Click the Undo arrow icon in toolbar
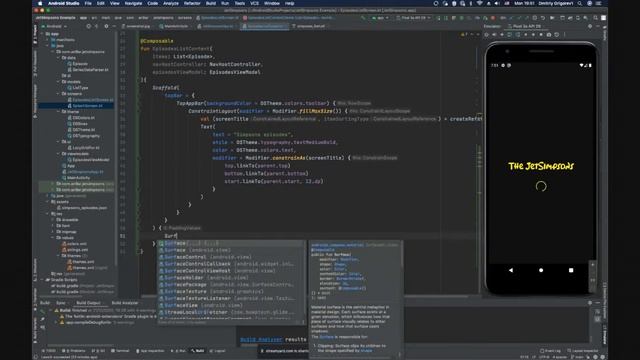 pos(543,18)
